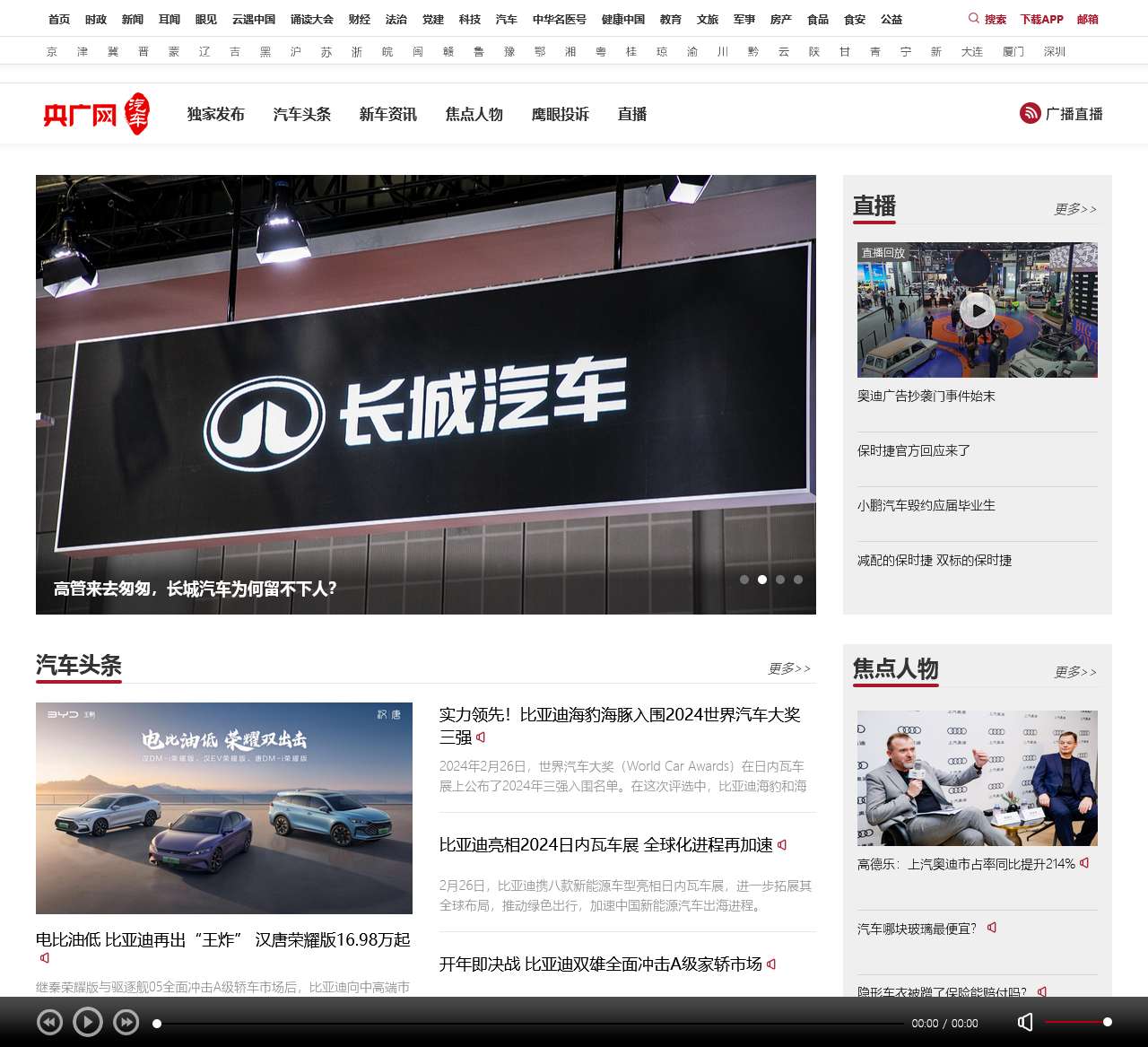Screen dimensions: 1148x1047
Task: Open BYD 电比油低 thumbnail image
Action: [x=224, y=808]
